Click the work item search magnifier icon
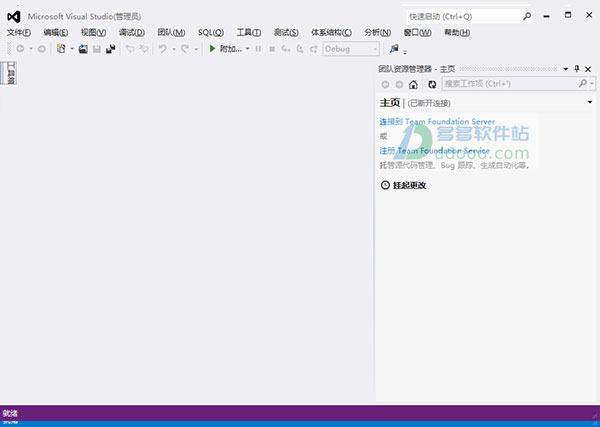This screenshot has width=600, height=427. (582, 83)
